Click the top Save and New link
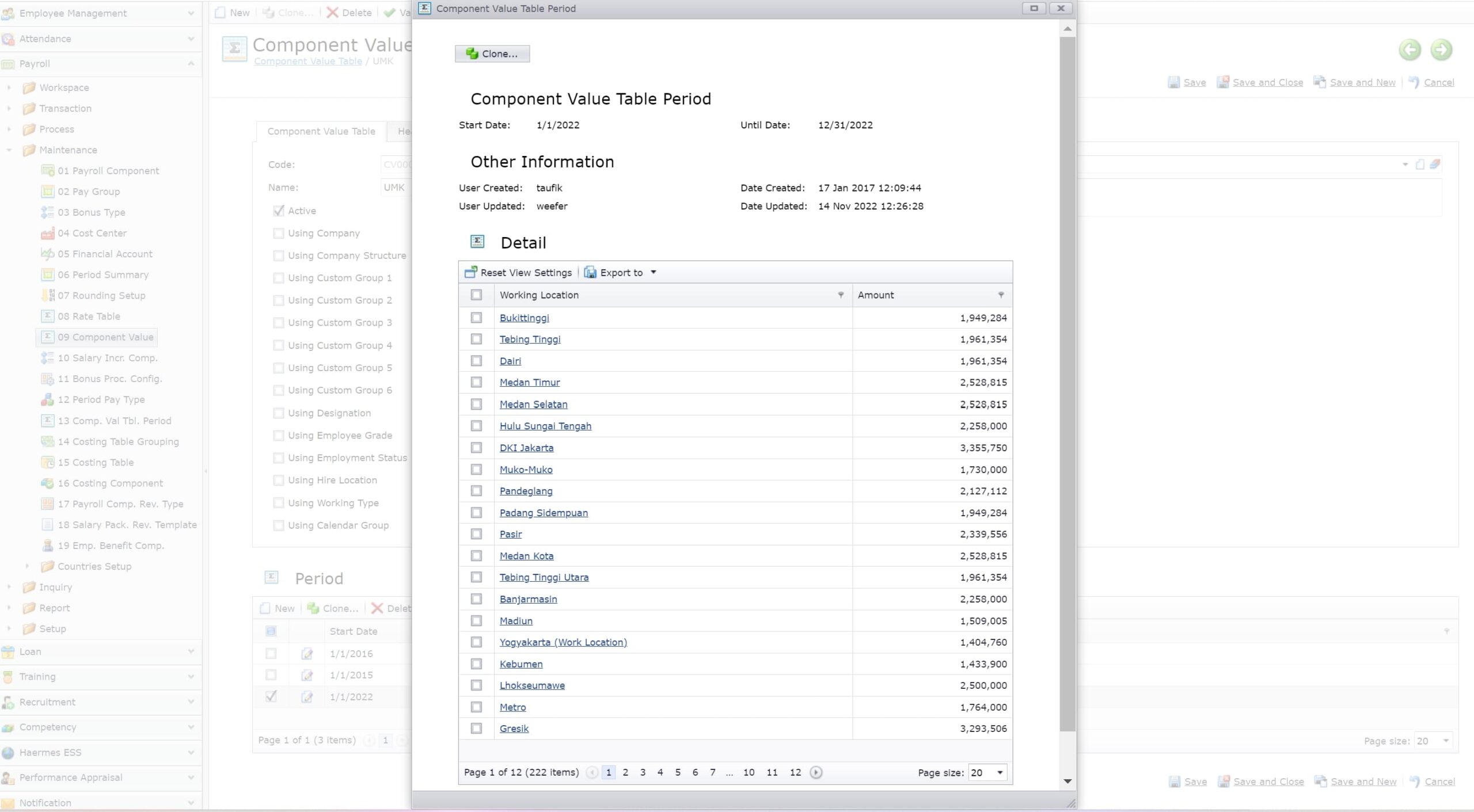The width and height of the screenshot is (1474, 812). tap(1362, 82)
